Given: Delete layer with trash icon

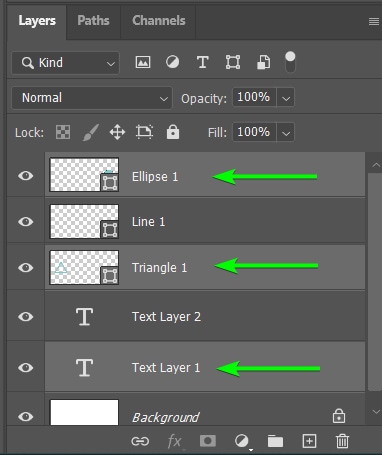Looking at the screenshot, I should click(342, 441).
